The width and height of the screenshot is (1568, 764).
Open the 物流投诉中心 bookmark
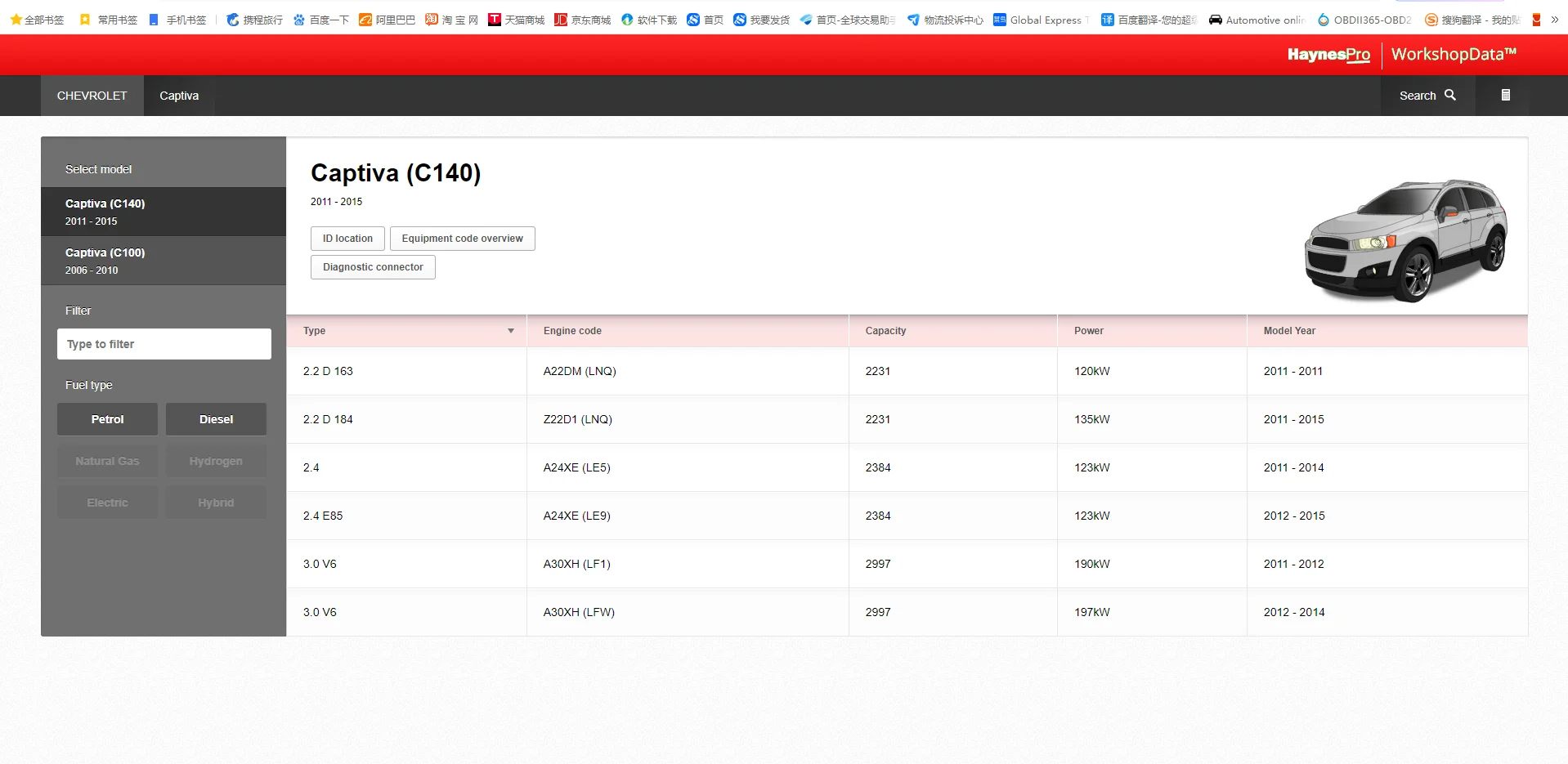pyautogui.click(x=946, y=20)
